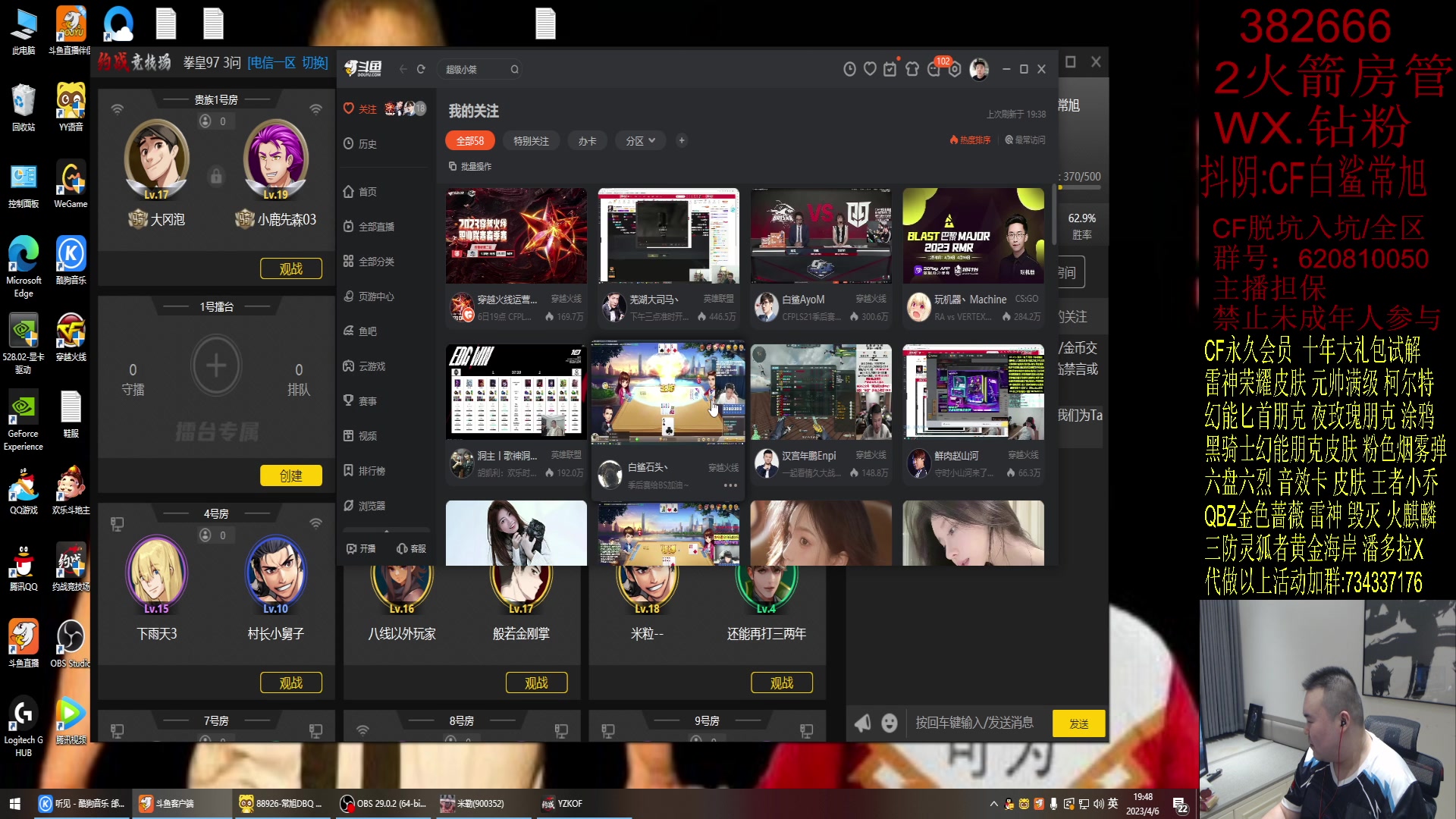
Task: Click 发送 in the chat box
Action: 1078,723
